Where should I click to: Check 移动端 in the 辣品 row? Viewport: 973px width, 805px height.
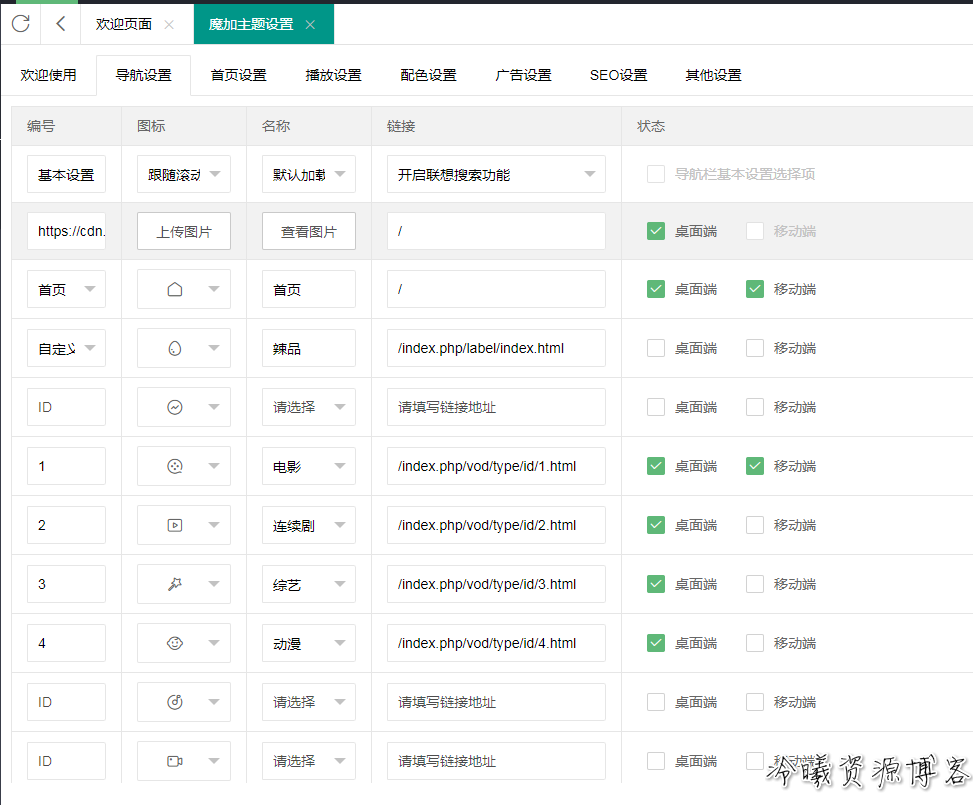[755, 348]
